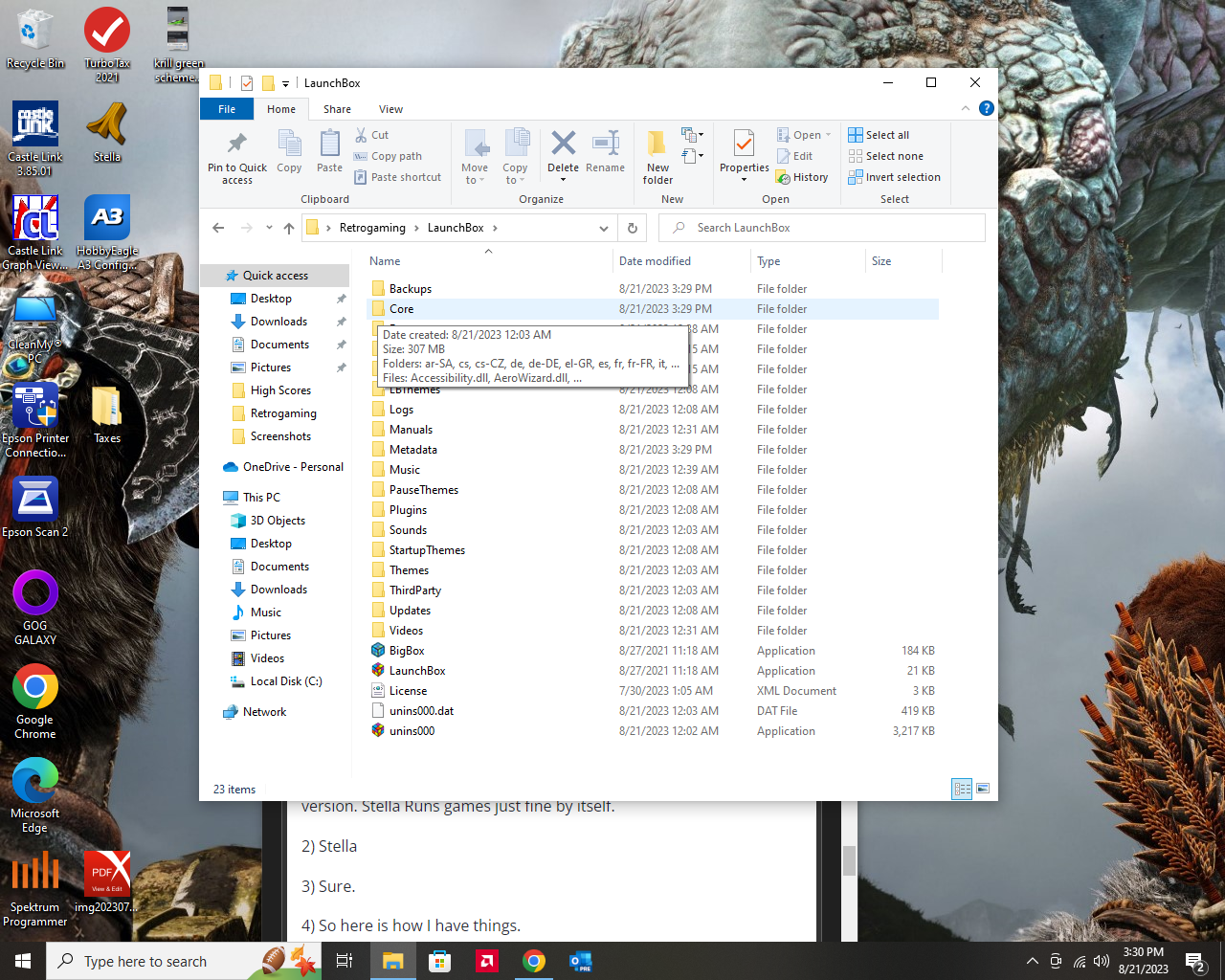Switch to the View ribbon tab
The width and height of the screenshot is (1225, 980).
(390, 109)
